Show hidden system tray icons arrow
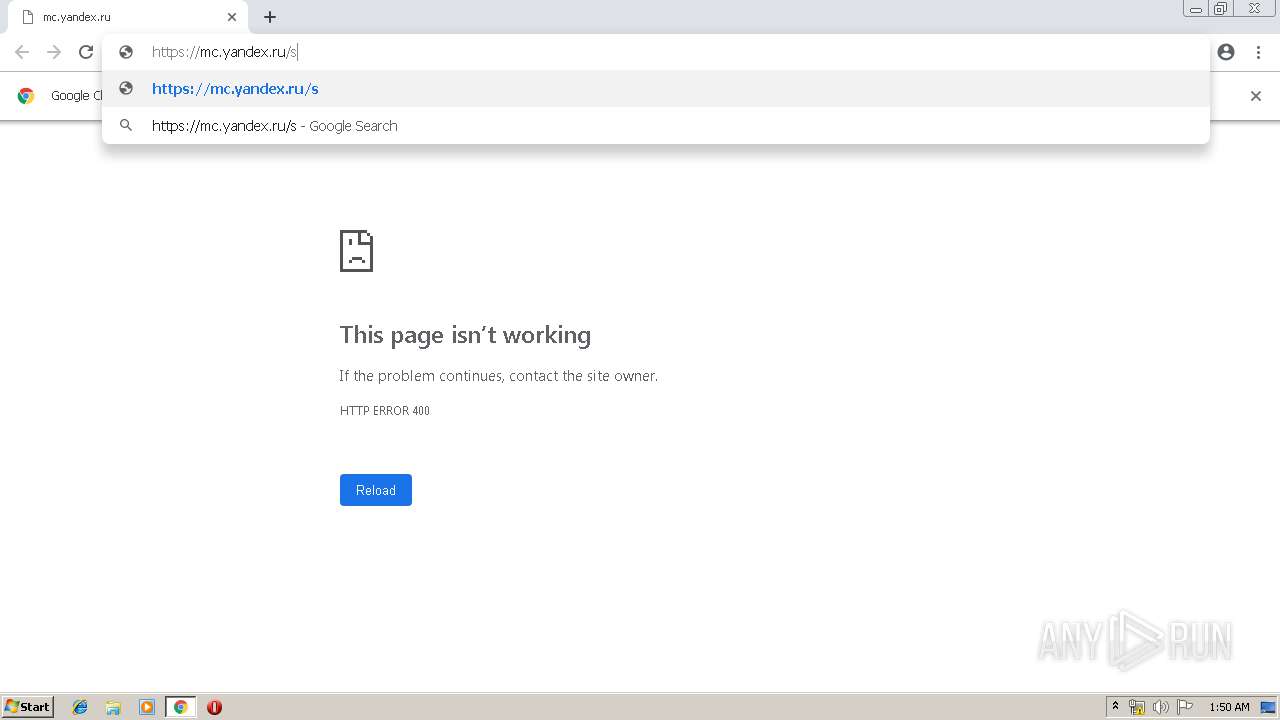 click(x=1115, y=707)
